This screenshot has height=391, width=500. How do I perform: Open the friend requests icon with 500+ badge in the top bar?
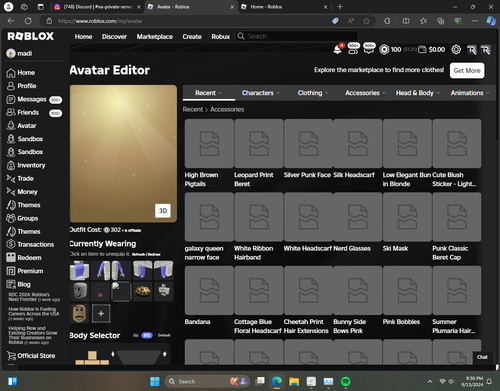353,49
